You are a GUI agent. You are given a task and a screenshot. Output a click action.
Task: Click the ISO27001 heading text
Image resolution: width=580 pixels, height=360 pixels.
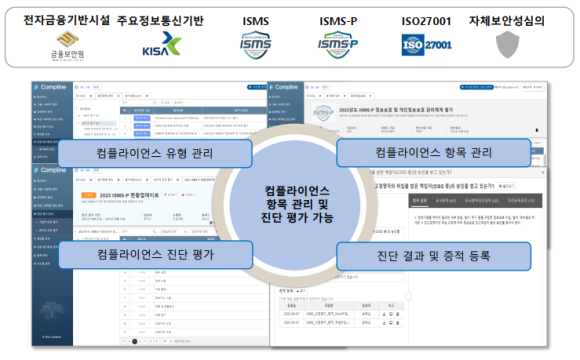pos(426,21)
